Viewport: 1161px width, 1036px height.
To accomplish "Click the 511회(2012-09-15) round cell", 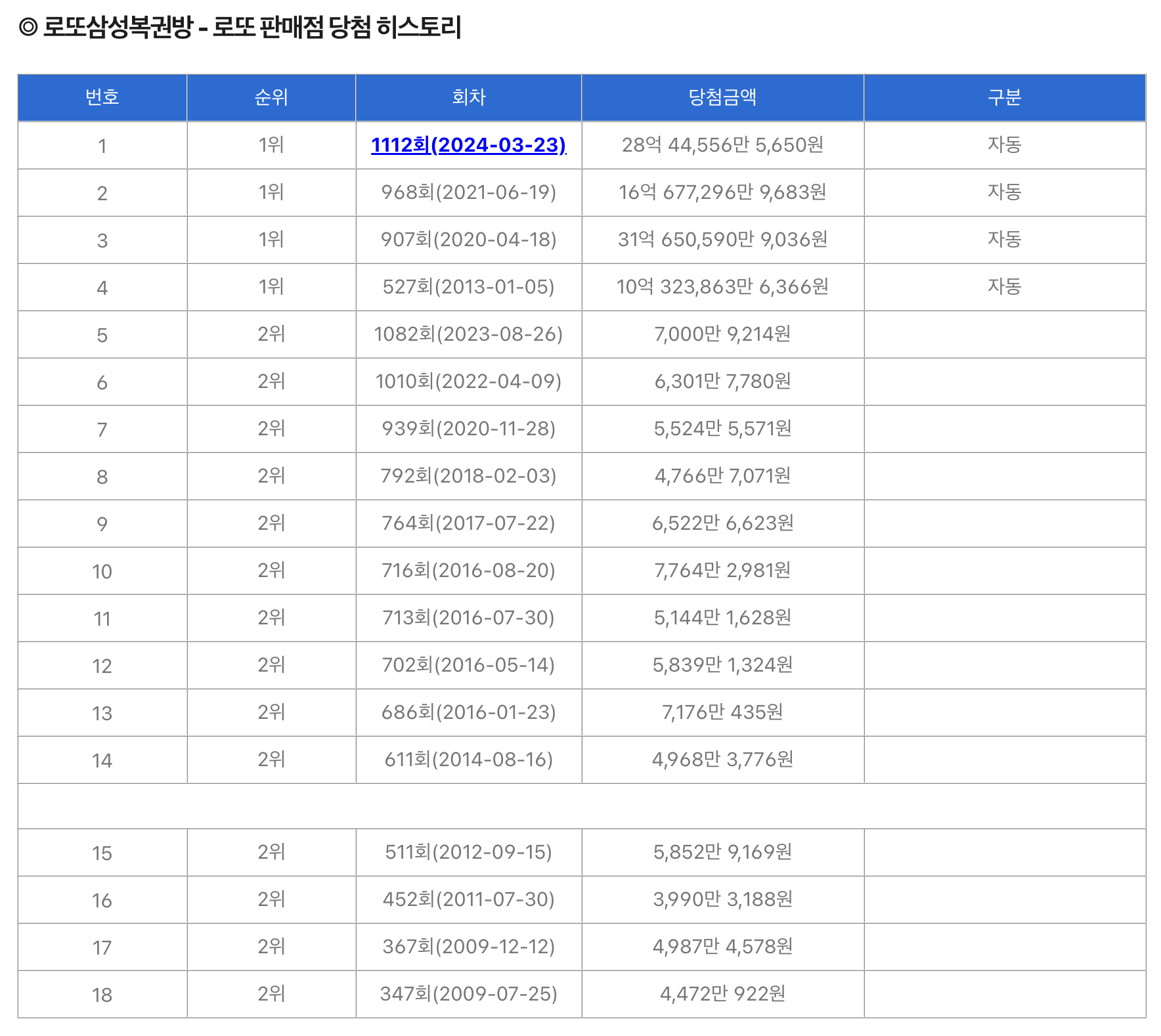I will (x=468, y=852).
